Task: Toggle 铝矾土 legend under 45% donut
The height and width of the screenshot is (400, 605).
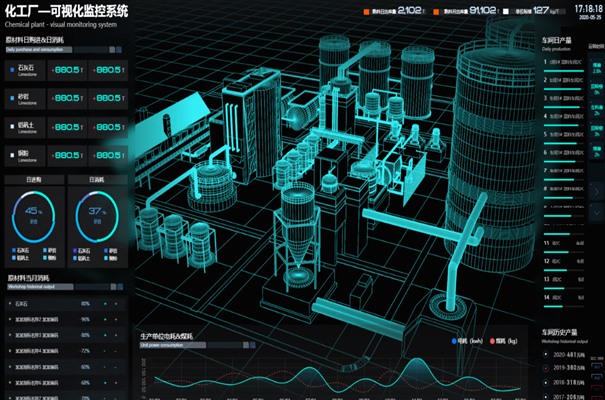Action: [20, 258]
